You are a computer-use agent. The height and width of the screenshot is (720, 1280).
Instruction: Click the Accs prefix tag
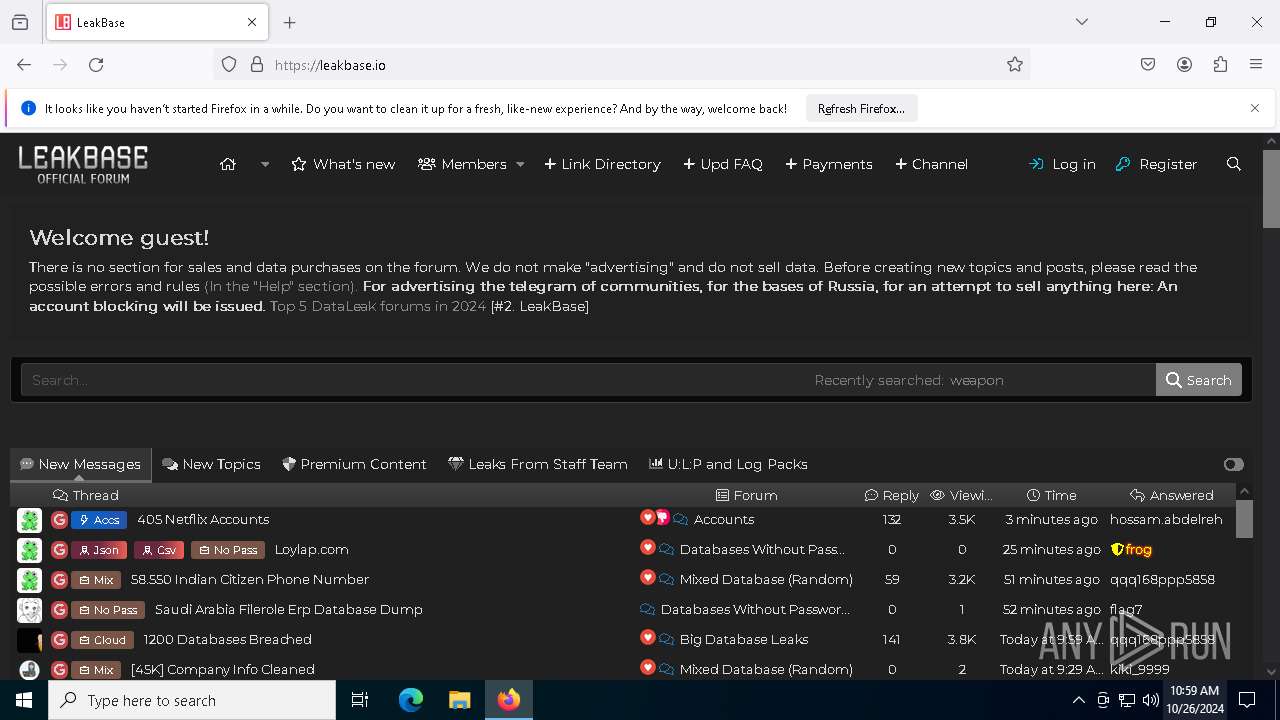pyautogui.click(x=98, y=519)
